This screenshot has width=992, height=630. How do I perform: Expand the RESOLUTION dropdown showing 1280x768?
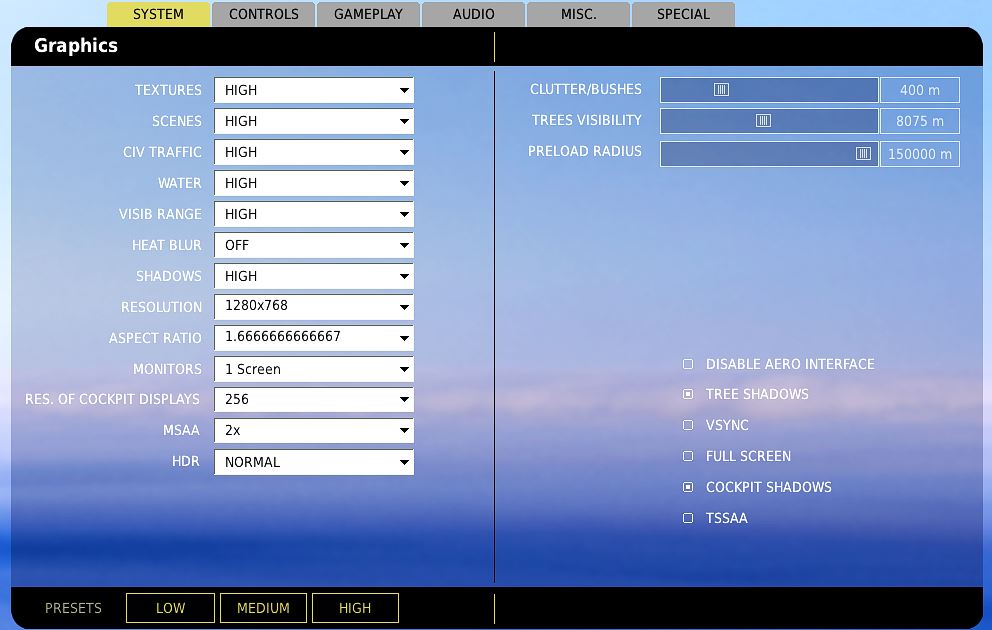click(314, 307)
